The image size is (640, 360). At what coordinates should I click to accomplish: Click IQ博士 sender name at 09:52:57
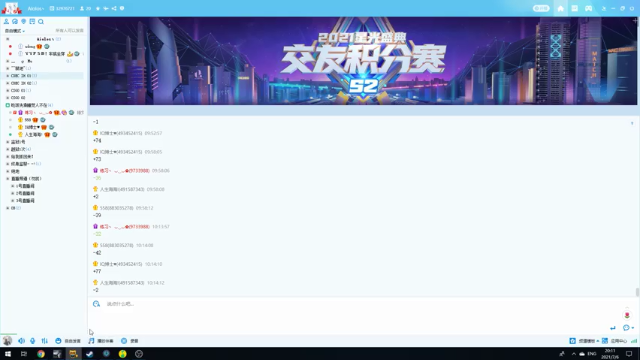(x=121, y=133)
